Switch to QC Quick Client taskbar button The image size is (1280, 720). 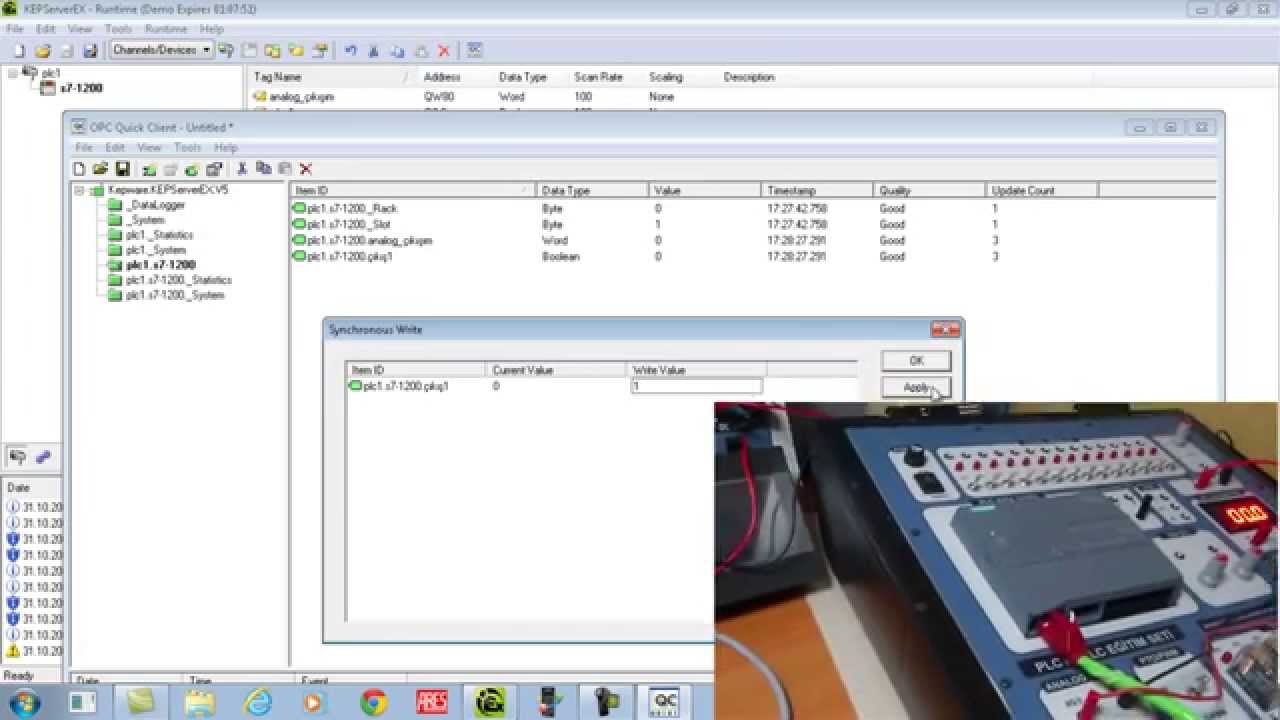coord(664,702)
